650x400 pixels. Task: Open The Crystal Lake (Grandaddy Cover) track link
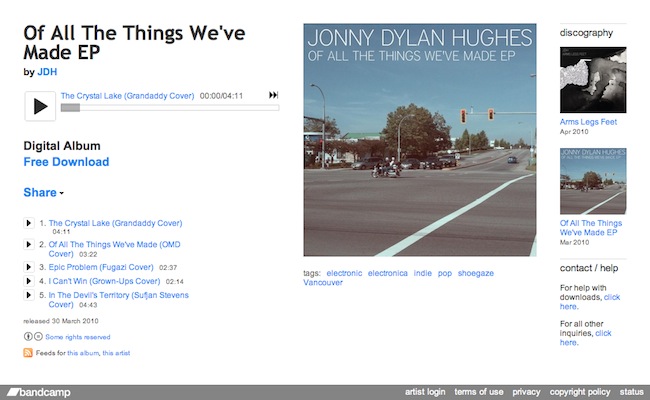(x=115, y=223)
